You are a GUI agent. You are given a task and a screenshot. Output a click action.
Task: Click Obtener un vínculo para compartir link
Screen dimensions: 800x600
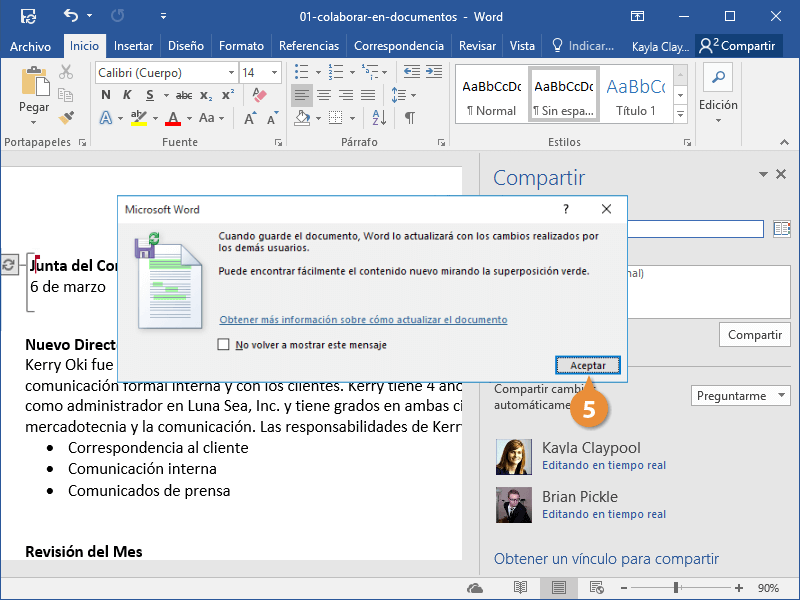coord(606,559)
